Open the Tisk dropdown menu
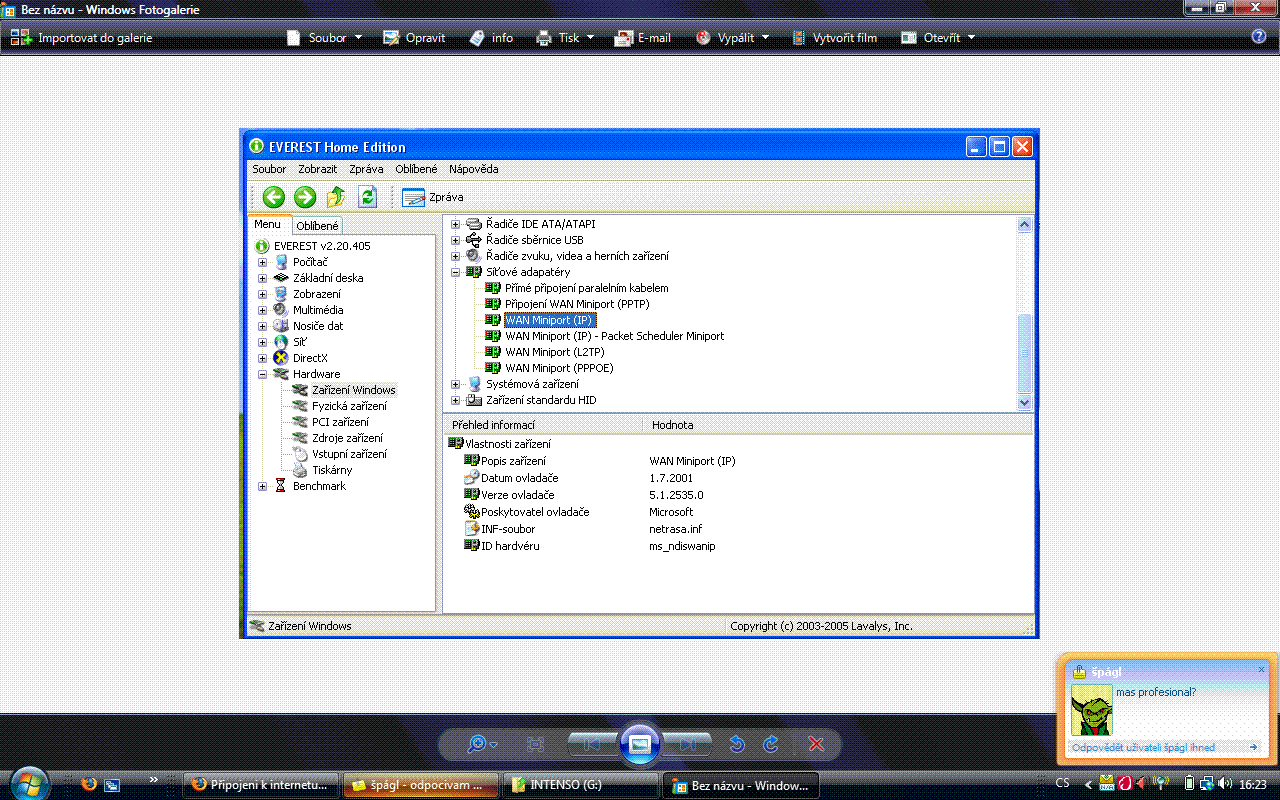Screen dimensions: 1280x800 click(x=567, y=38)
